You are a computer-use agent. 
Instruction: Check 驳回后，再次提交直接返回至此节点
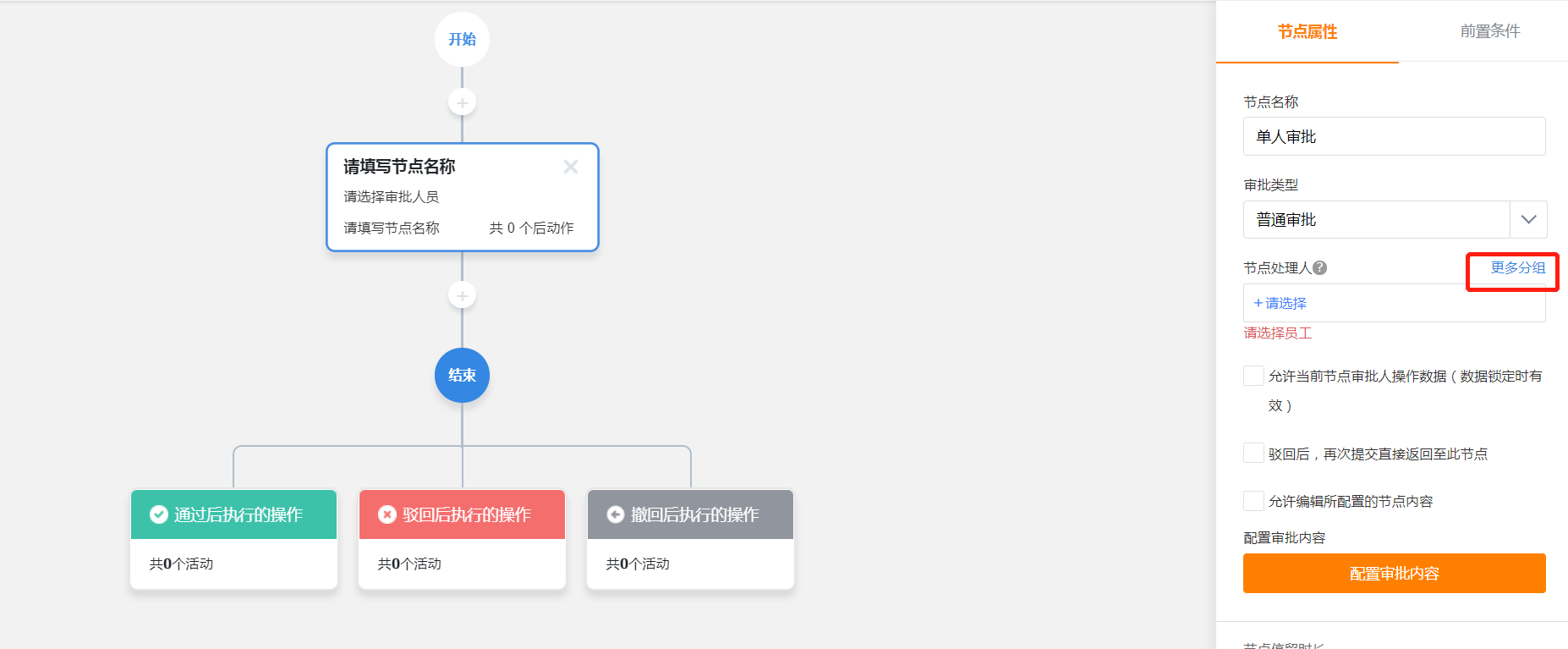(1253, 453)
